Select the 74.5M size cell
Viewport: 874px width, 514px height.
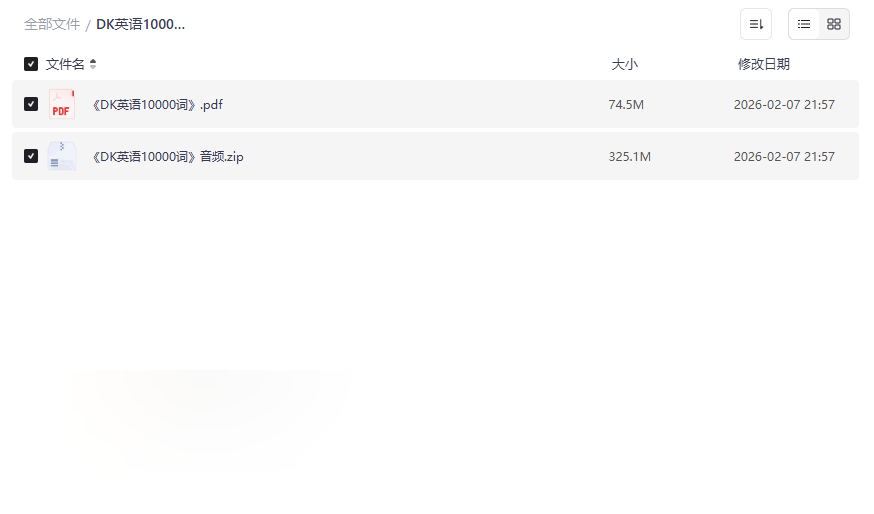coord(626,105)
